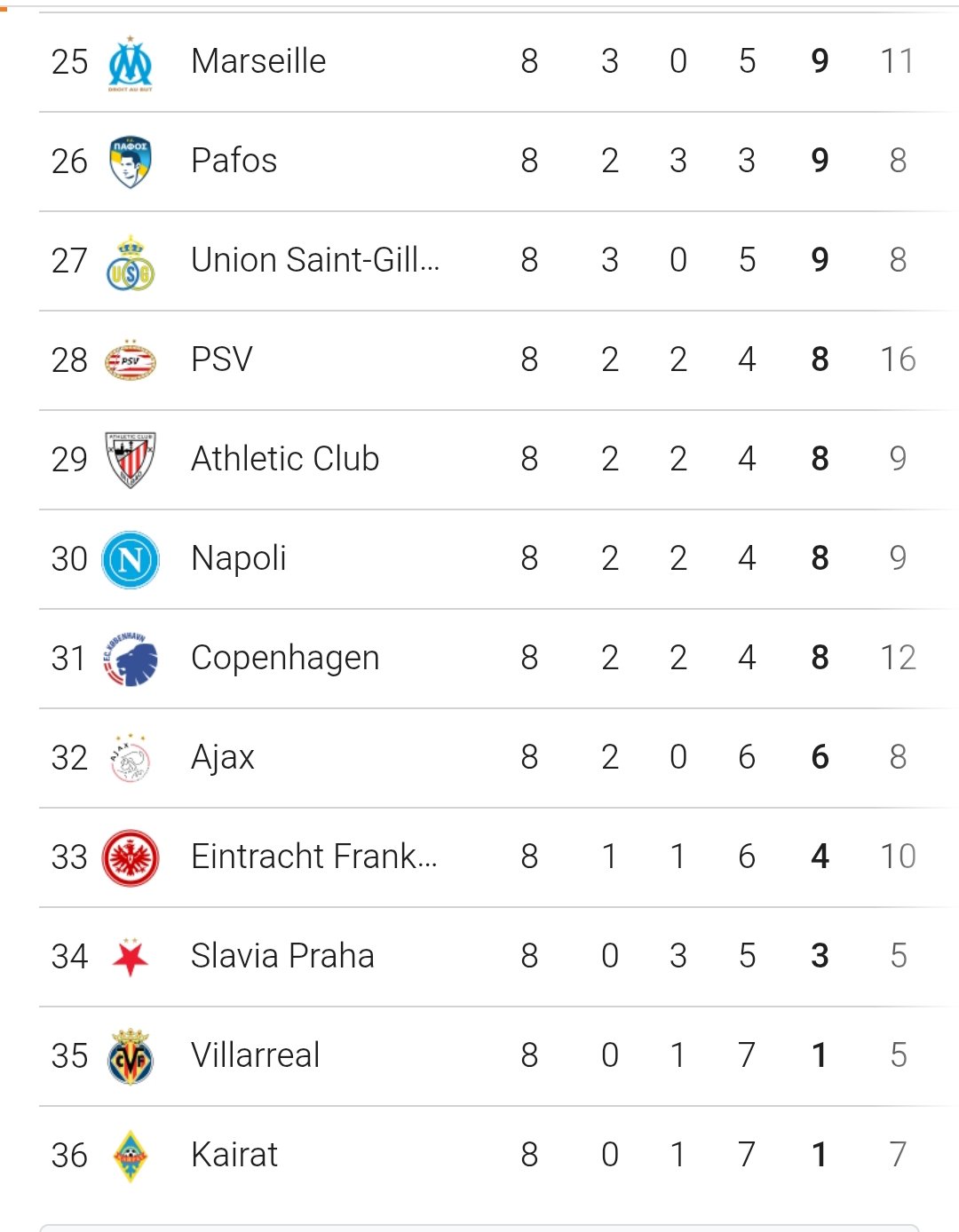
Task: Open the Marseille team name link
Action: [x=258, y=61]
